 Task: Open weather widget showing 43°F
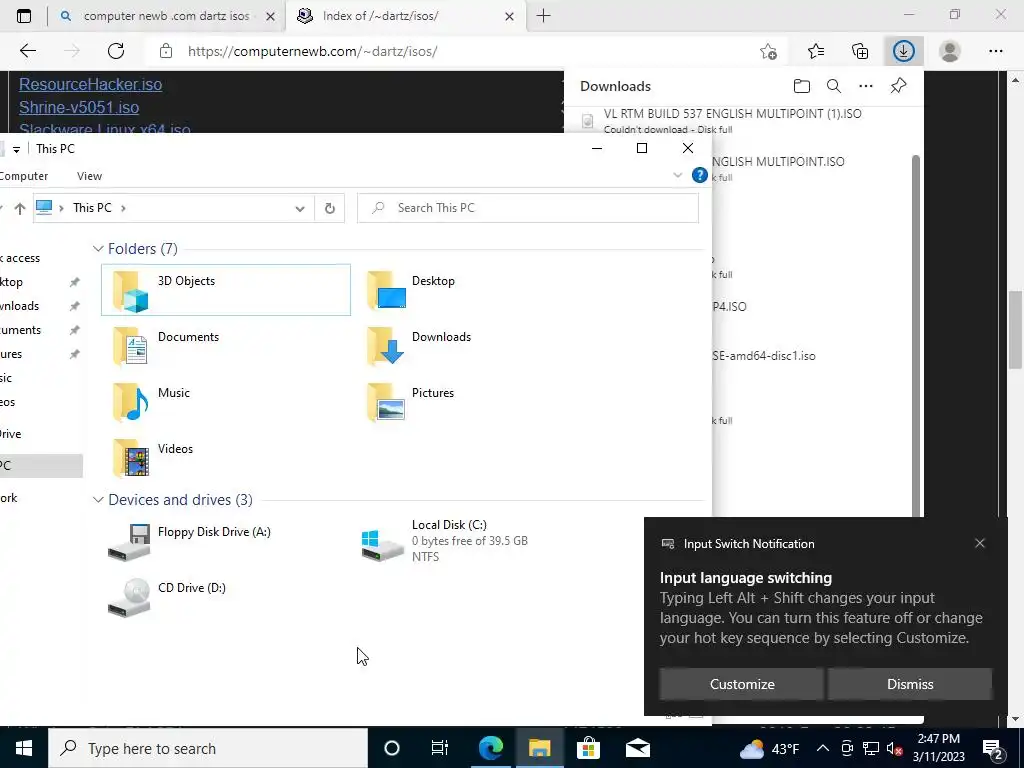pos(769,748)
